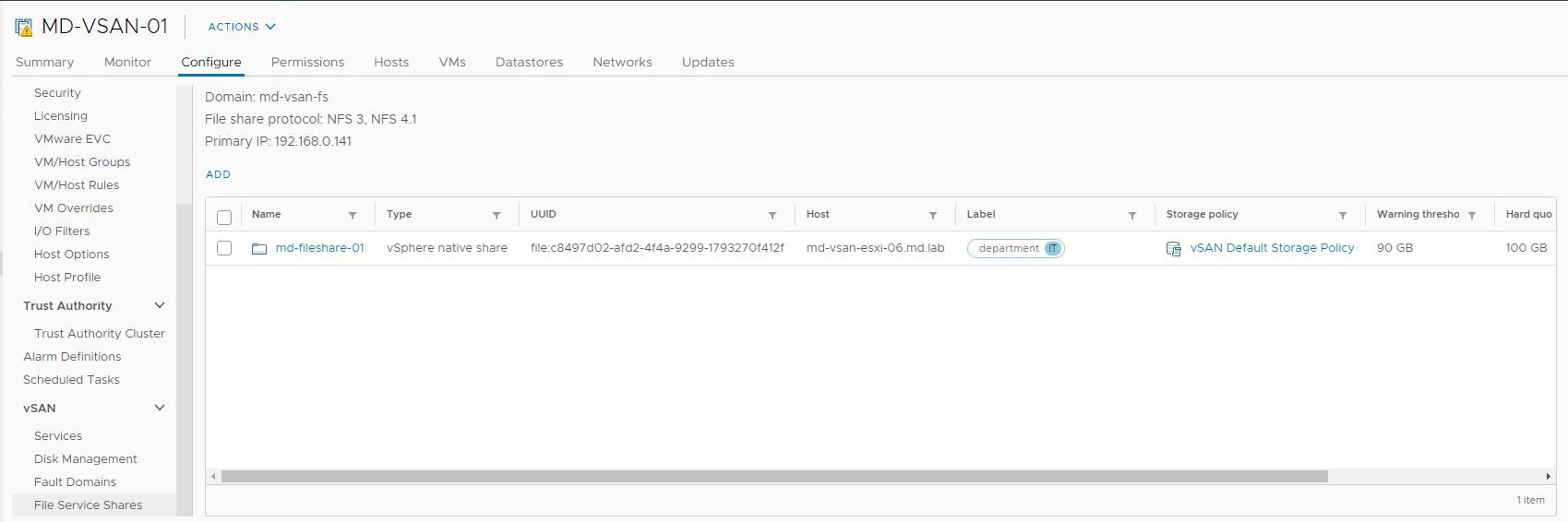Open the Permissions tab
The height and width of the screenshot is (522, 1568).
(307, 62)
